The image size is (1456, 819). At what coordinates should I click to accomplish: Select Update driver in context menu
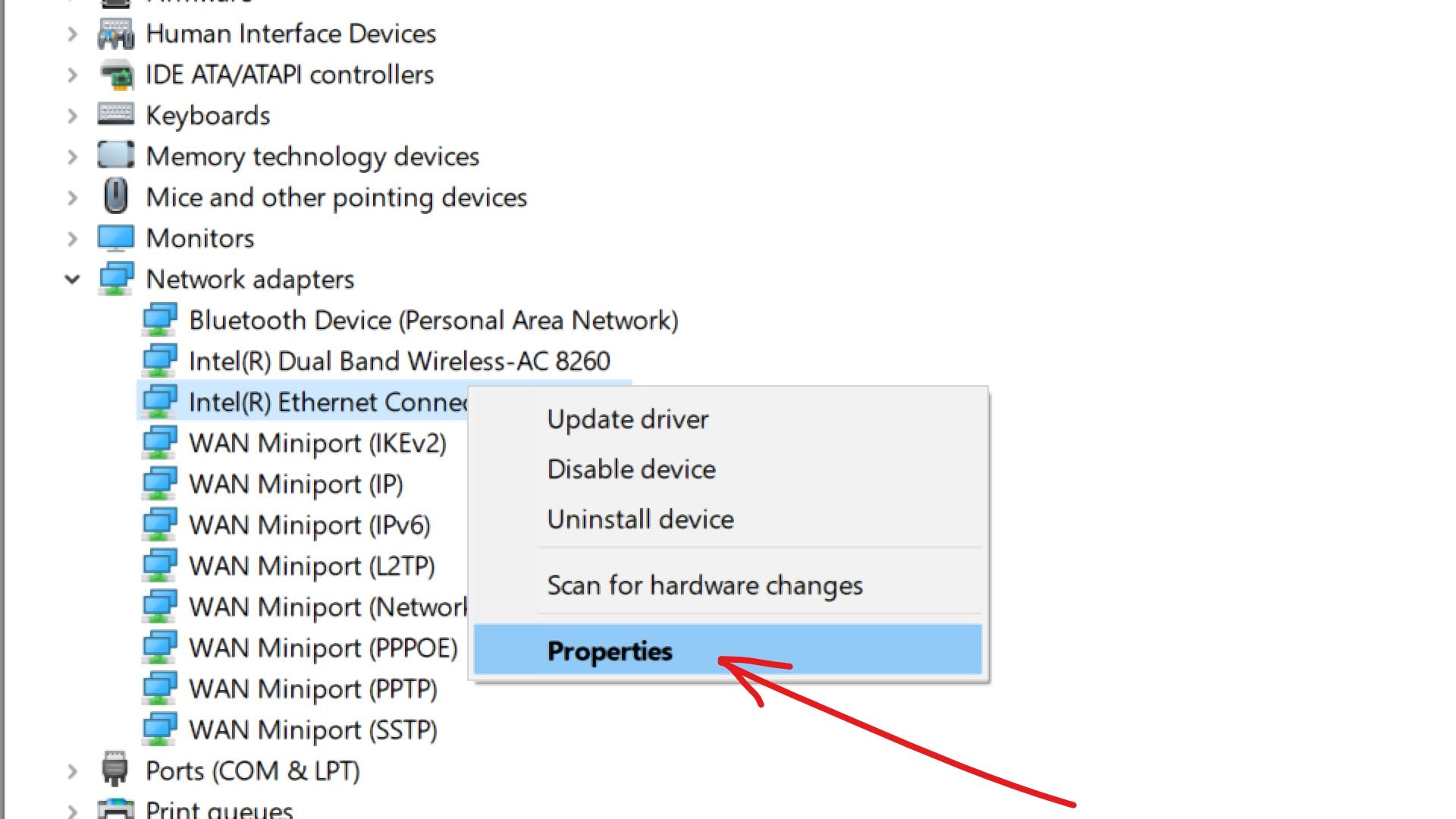[x=628, y=419]
